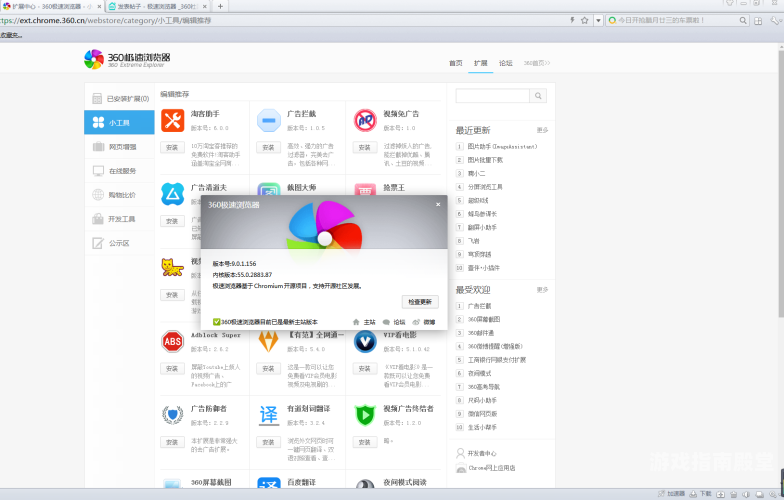Click the 加速器 item in status bar
This screenshot has height=500, width=784.
coord(672,494)
